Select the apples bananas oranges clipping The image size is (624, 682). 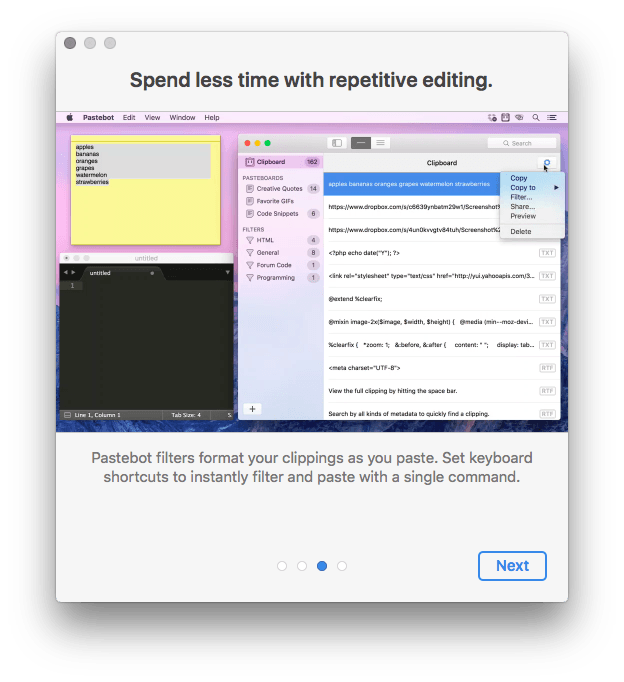412,184
